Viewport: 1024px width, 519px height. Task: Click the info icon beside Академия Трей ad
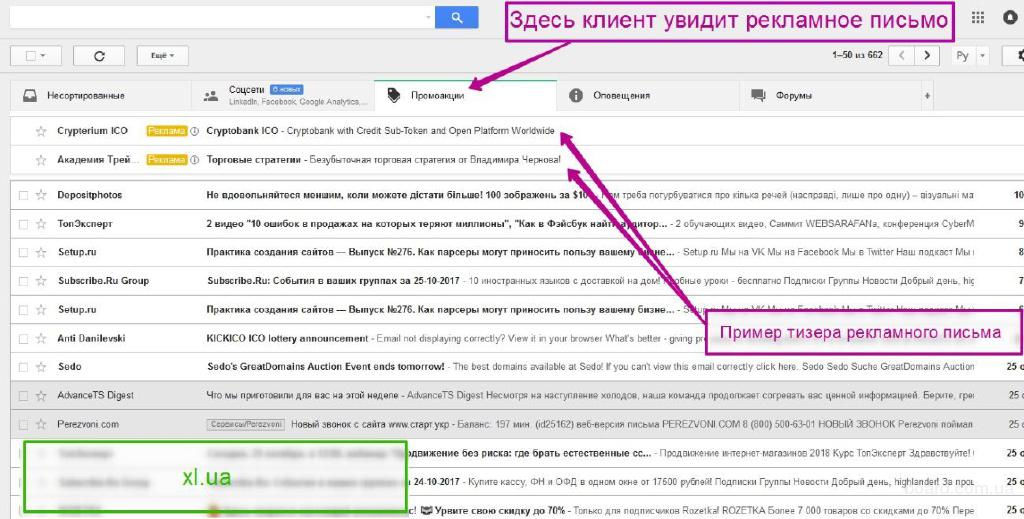pyautogui.click(x=194, y=160)
